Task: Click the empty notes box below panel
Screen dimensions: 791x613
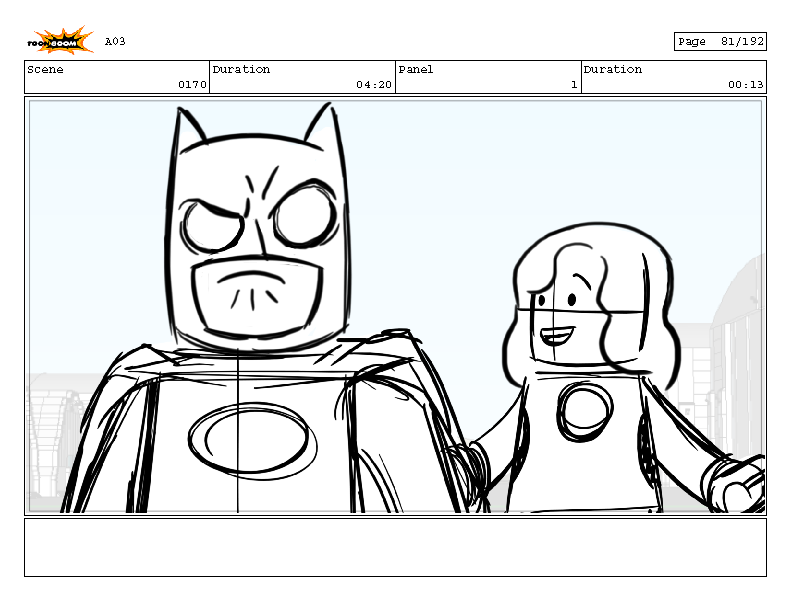Action: [396, 547]
